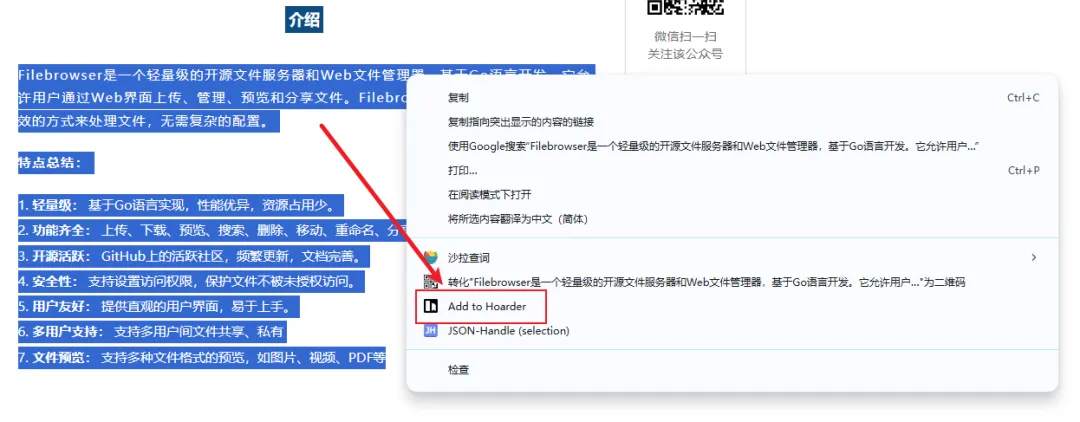The image size is (1080, 422).
Task: Click the WeChat QR code image
Action: (x=685, y=8)
